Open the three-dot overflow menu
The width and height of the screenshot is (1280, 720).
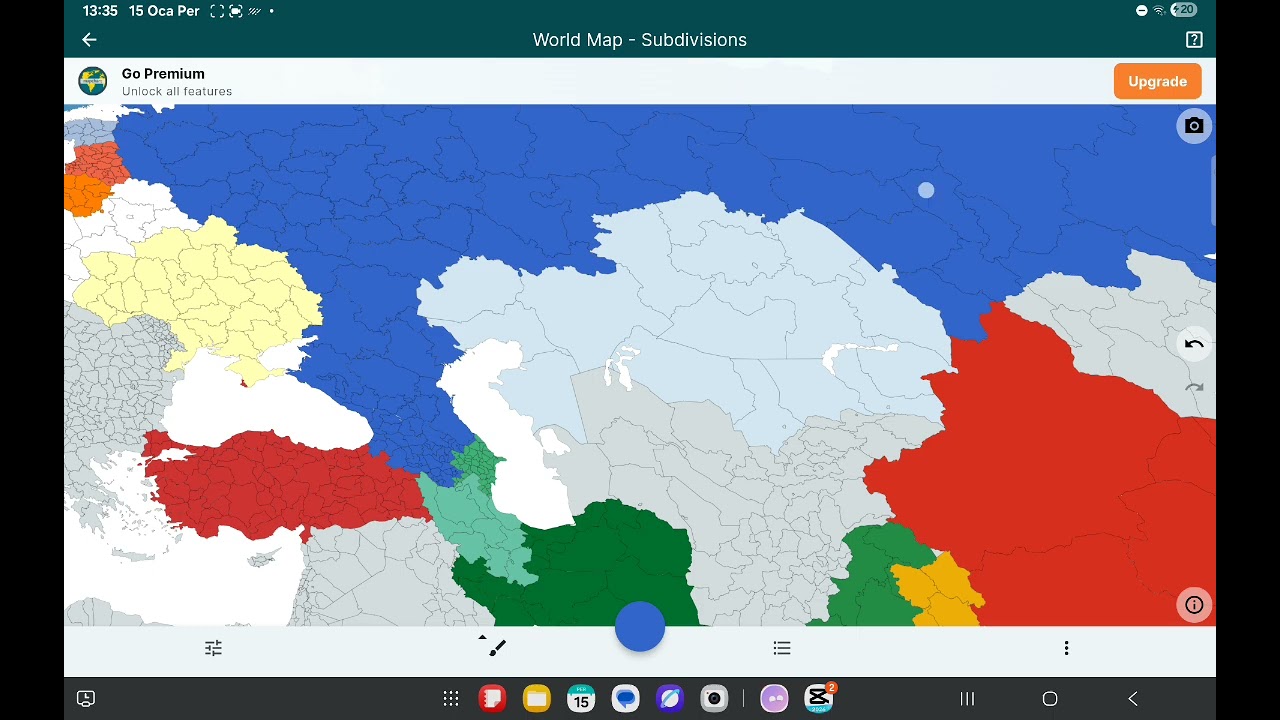click(1066, 648)
